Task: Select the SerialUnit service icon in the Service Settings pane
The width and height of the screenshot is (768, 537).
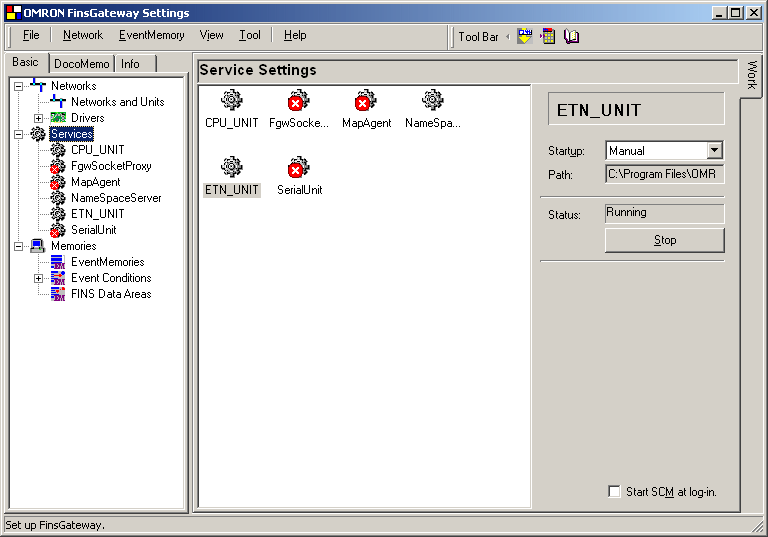Action: [298, 167]
